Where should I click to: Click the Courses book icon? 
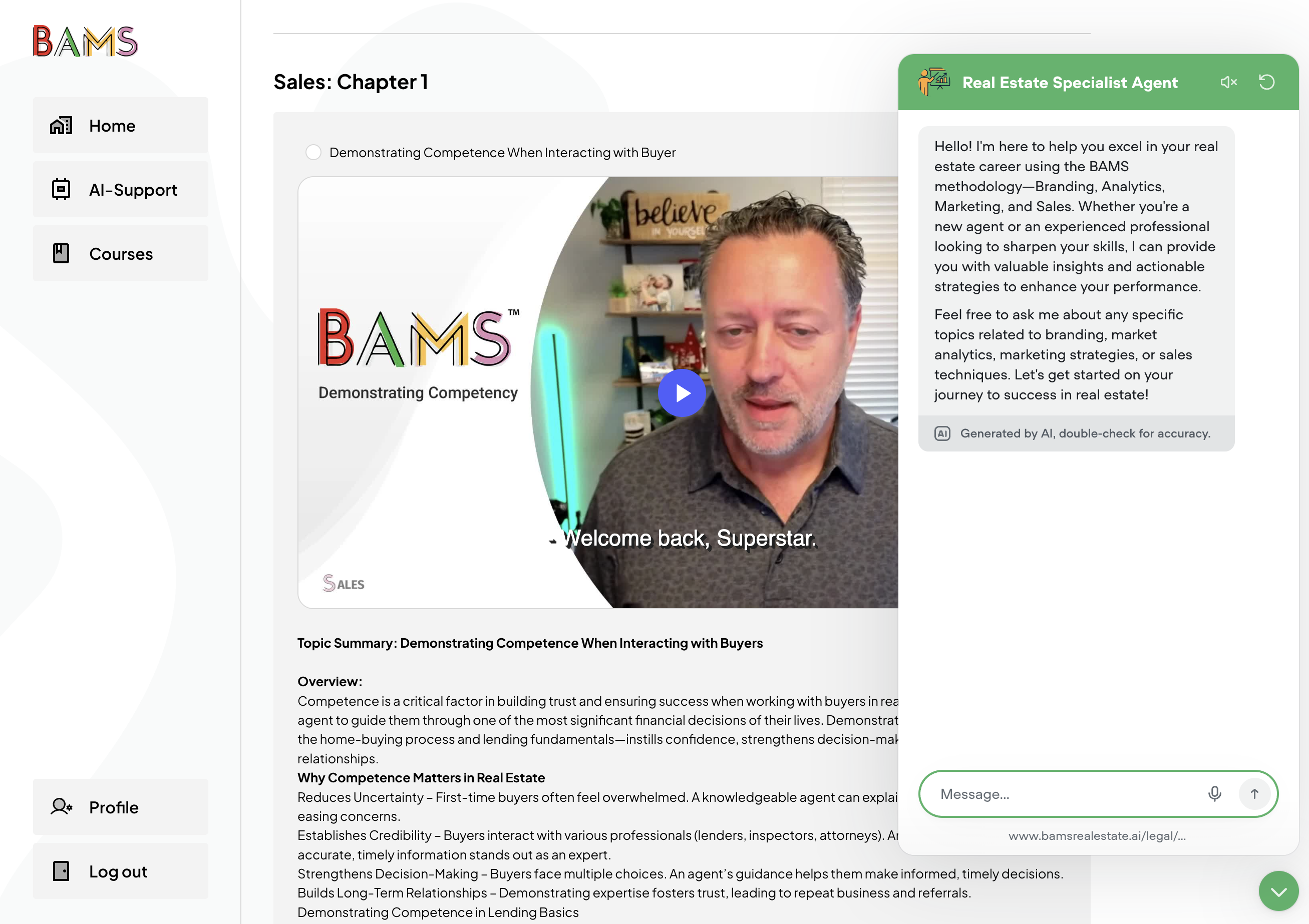tap(61, 254)
